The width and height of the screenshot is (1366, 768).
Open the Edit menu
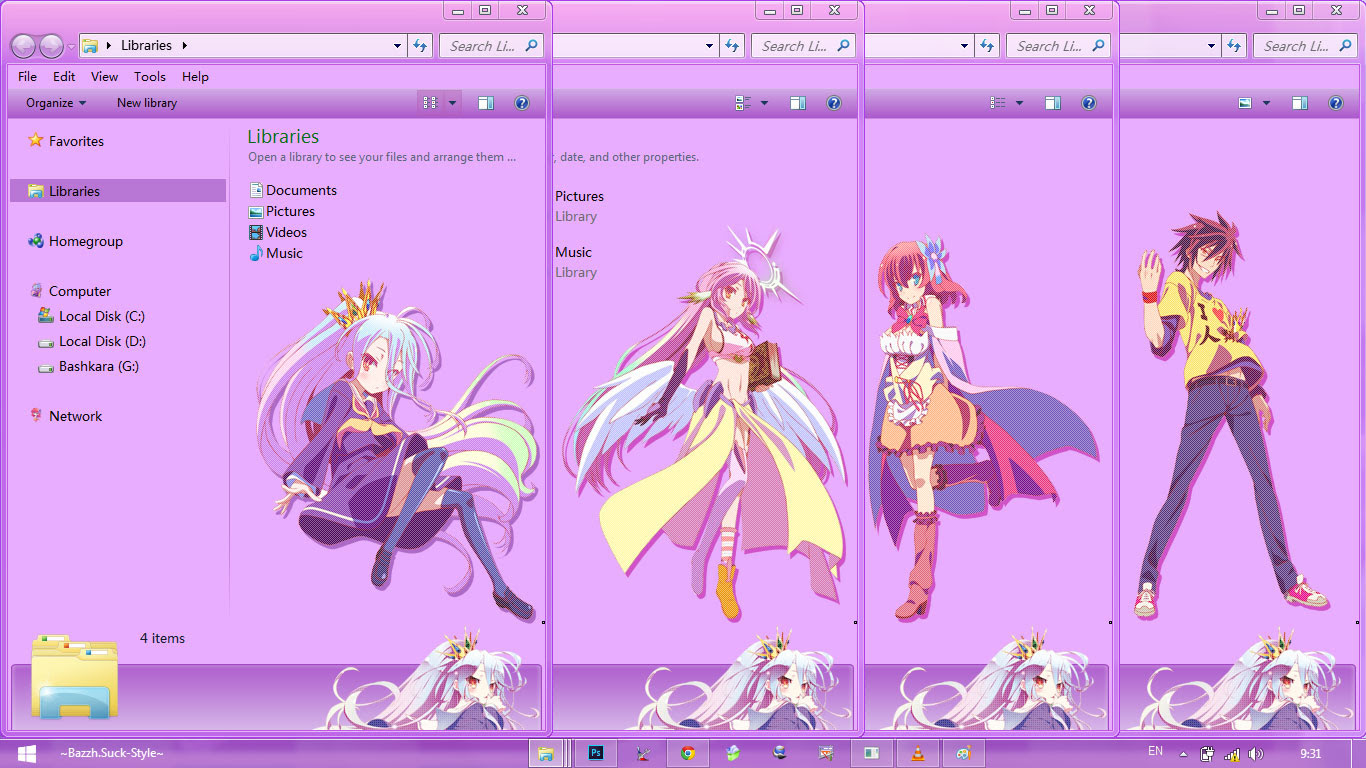point(64,76)
